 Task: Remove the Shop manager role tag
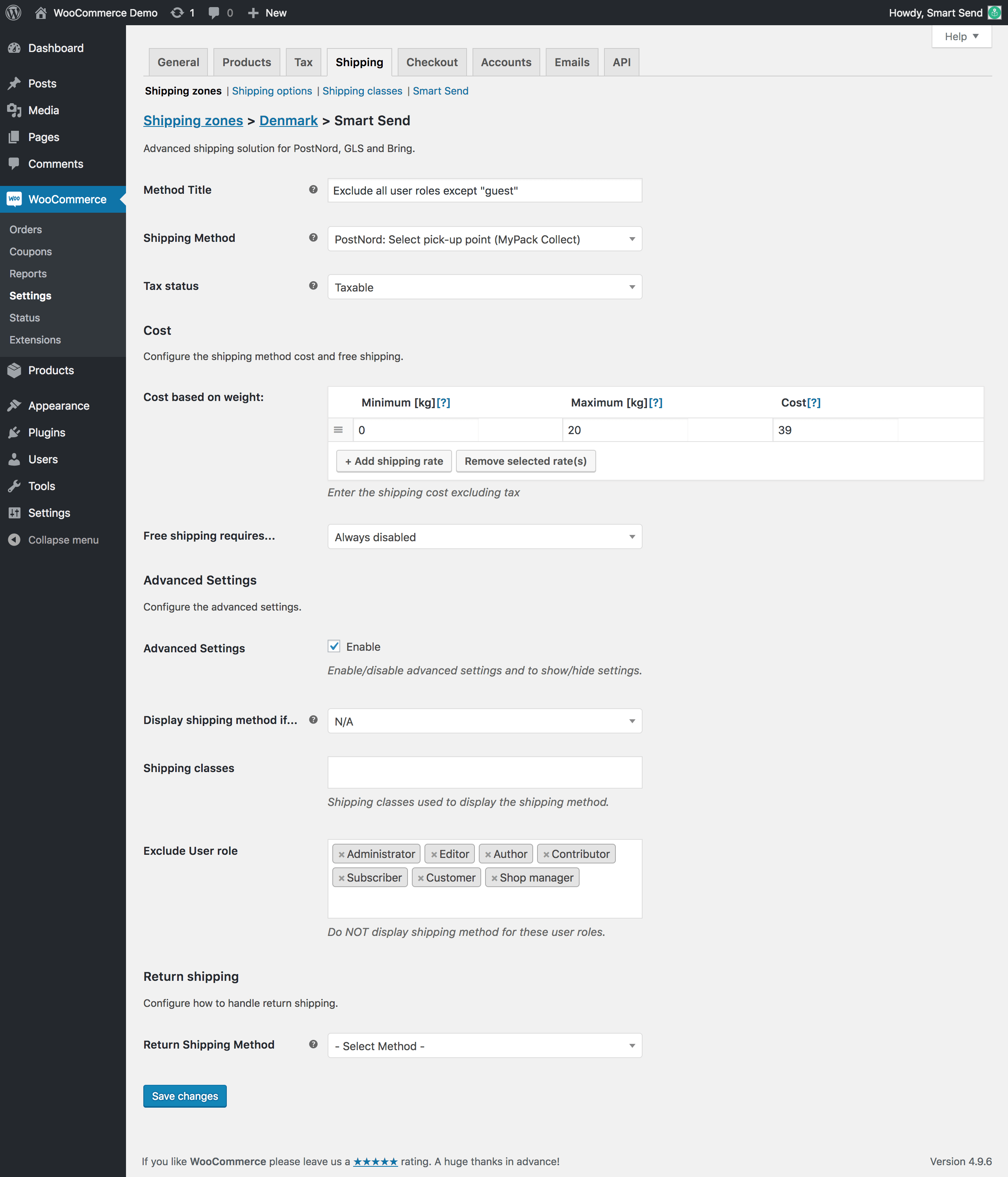494,878
